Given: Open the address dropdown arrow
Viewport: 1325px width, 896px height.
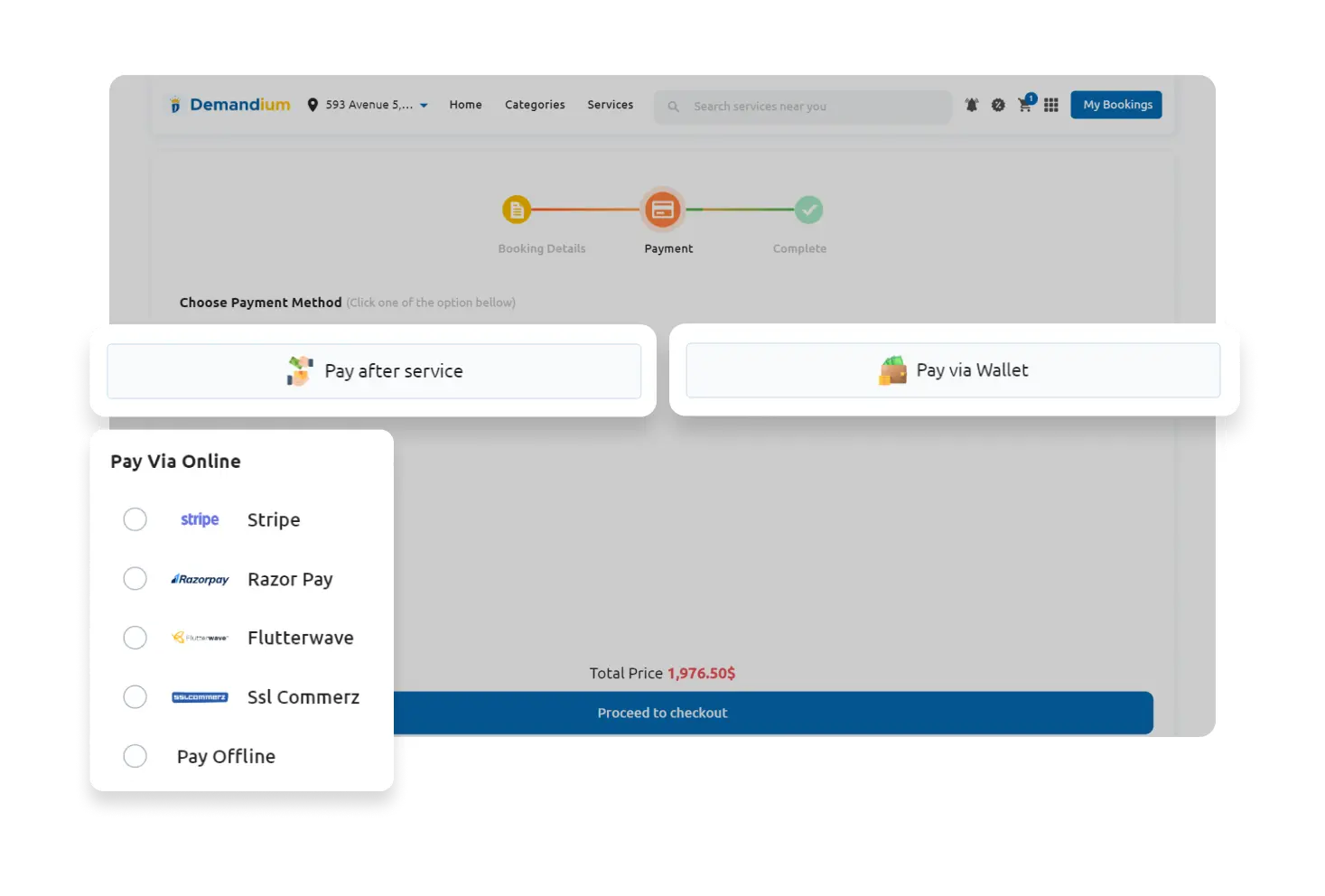Looking at the screenshot, I should (x=424, y=106).
